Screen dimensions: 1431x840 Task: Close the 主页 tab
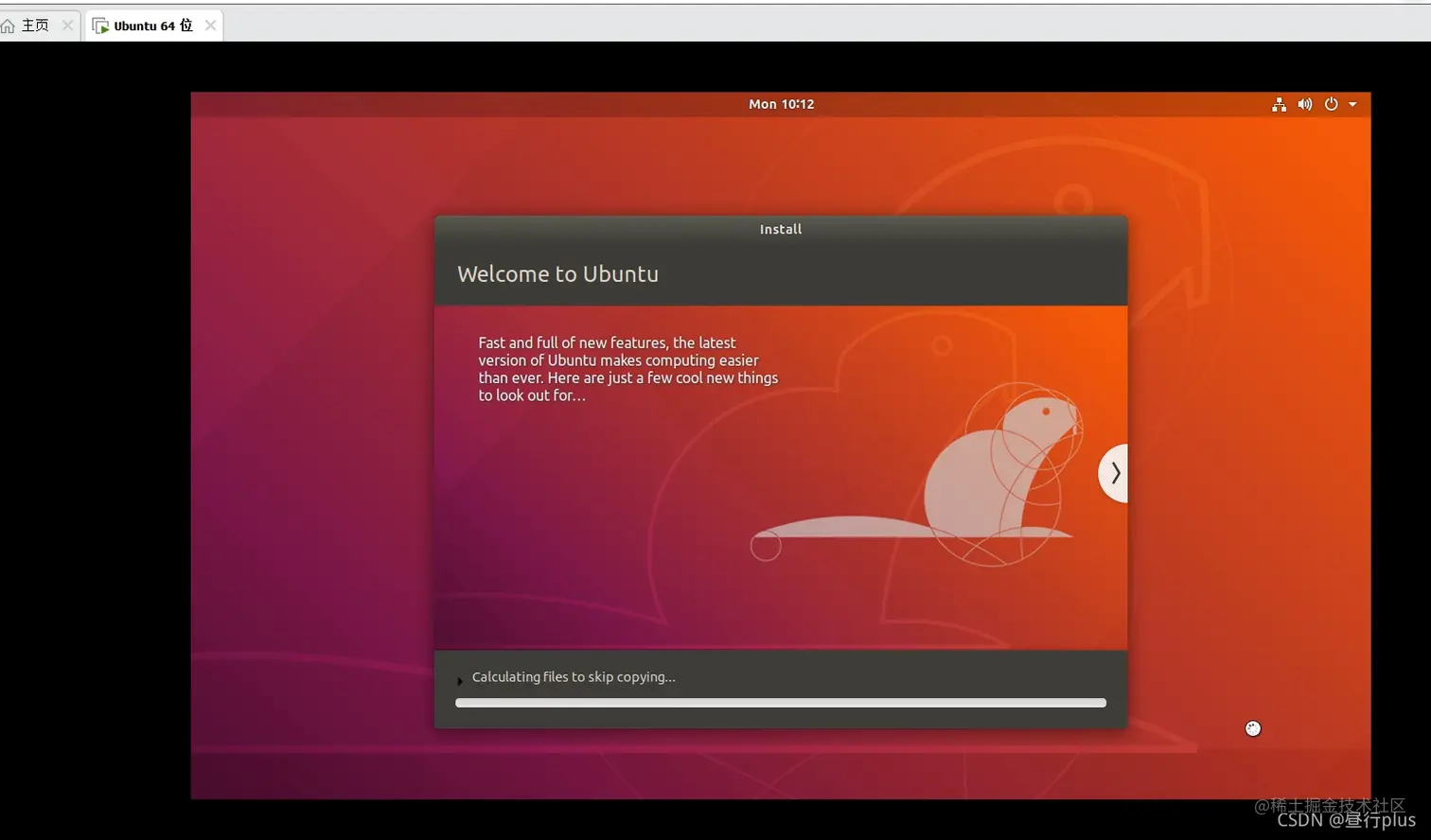[x=67, y=26]
